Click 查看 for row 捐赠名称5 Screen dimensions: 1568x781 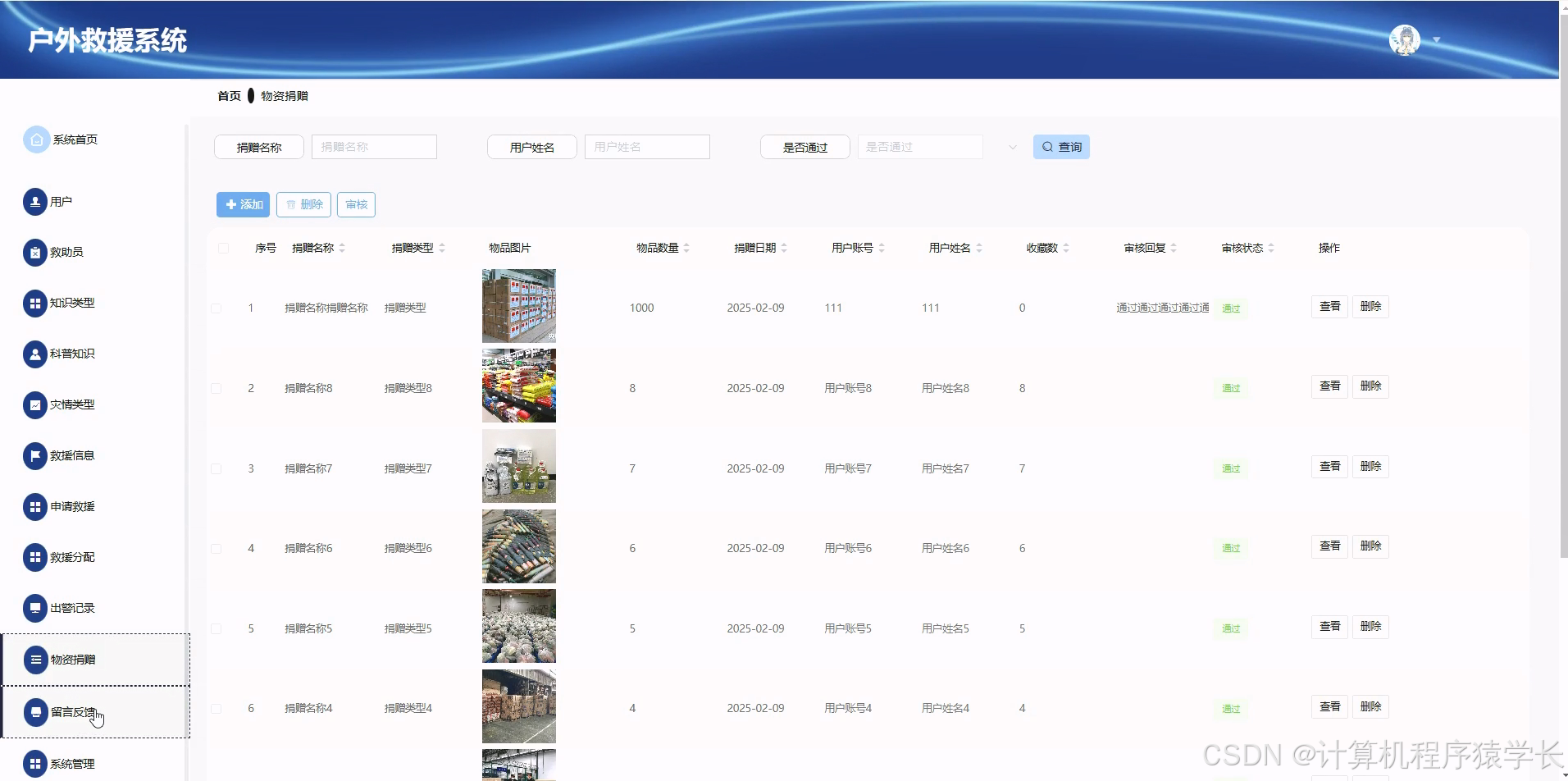click(x=1329, y=627)
